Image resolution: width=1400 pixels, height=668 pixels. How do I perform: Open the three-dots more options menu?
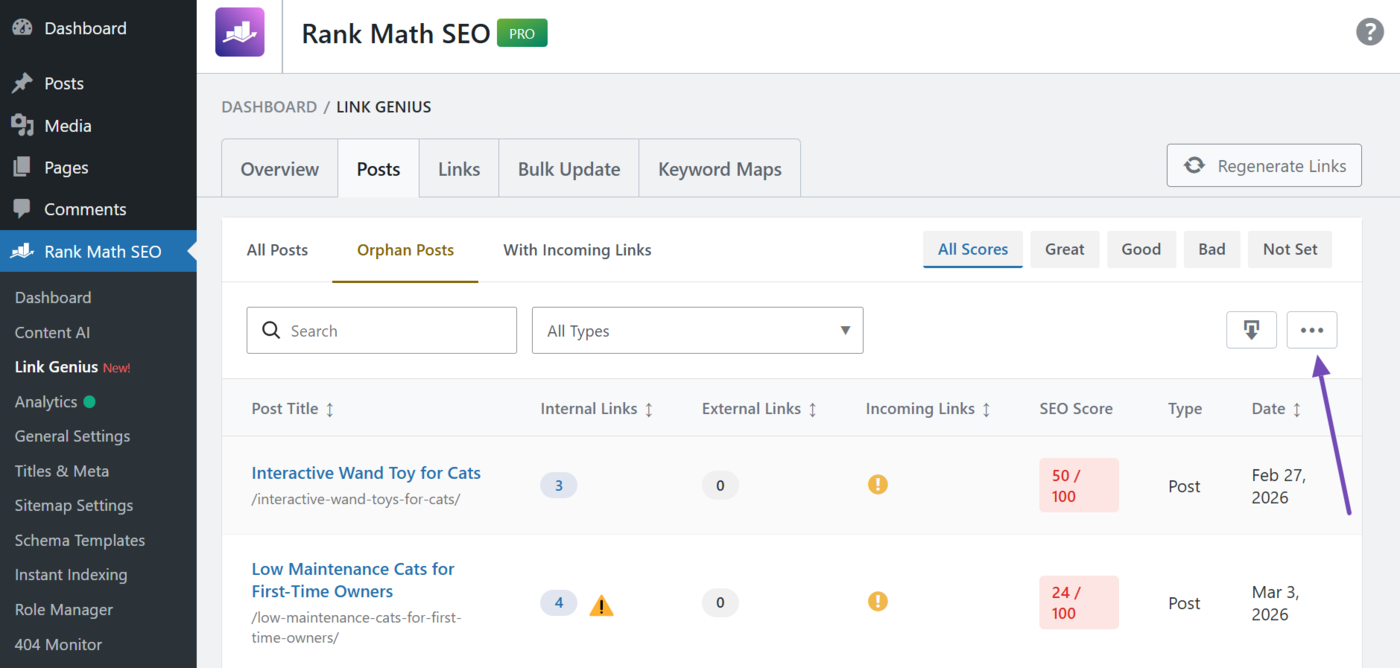pos(1312,330)
